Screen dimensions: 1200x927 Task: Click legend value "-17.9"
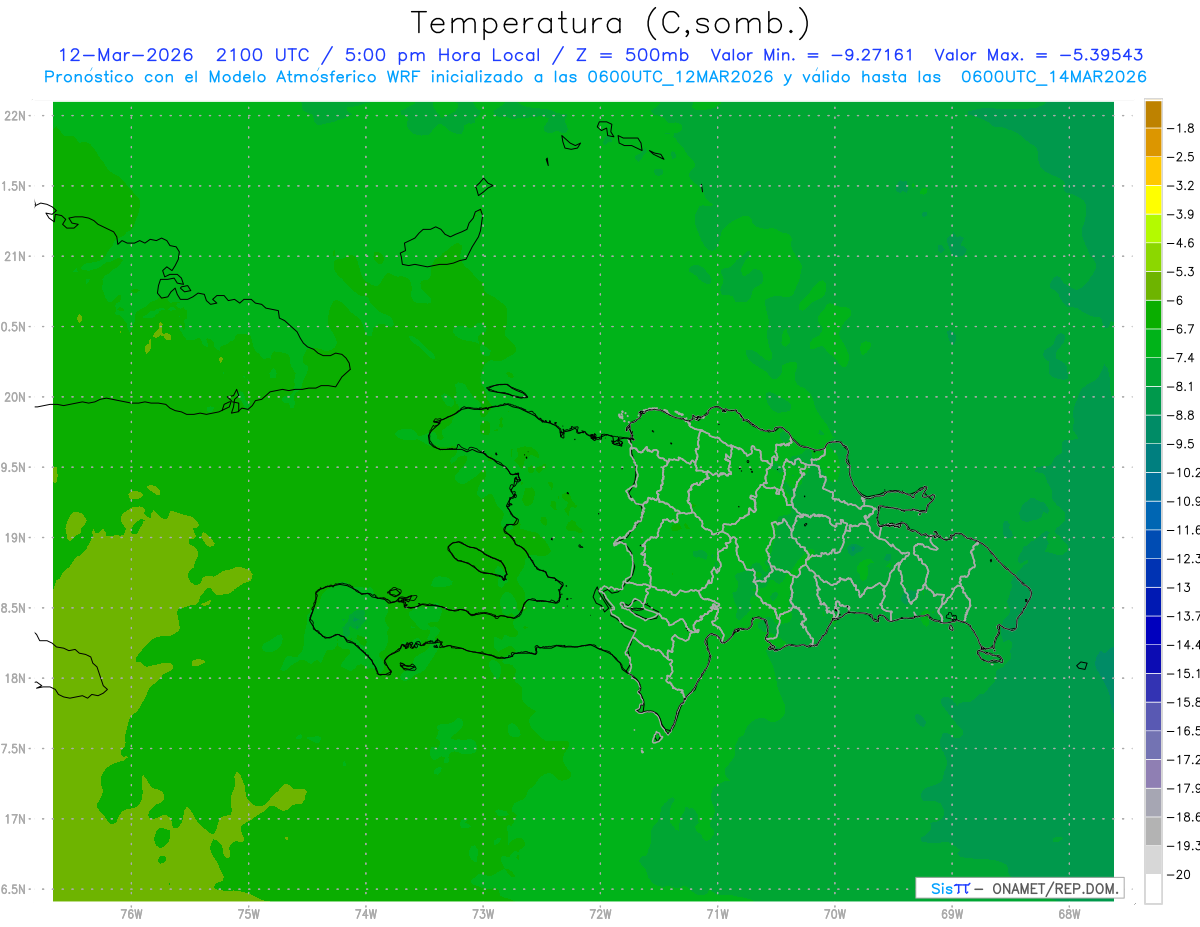(1184, 789)
